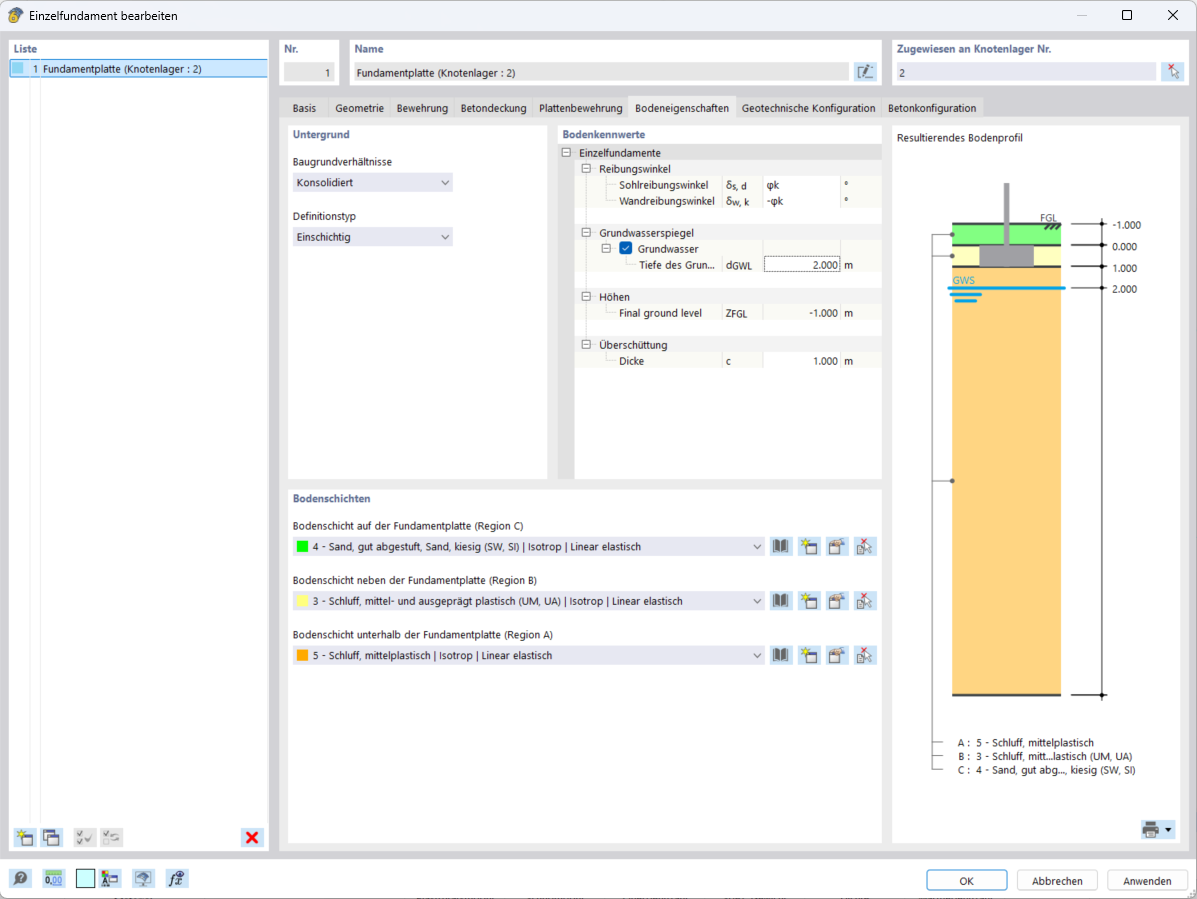Remove the Region B soil layer assignment

[864, 601]
